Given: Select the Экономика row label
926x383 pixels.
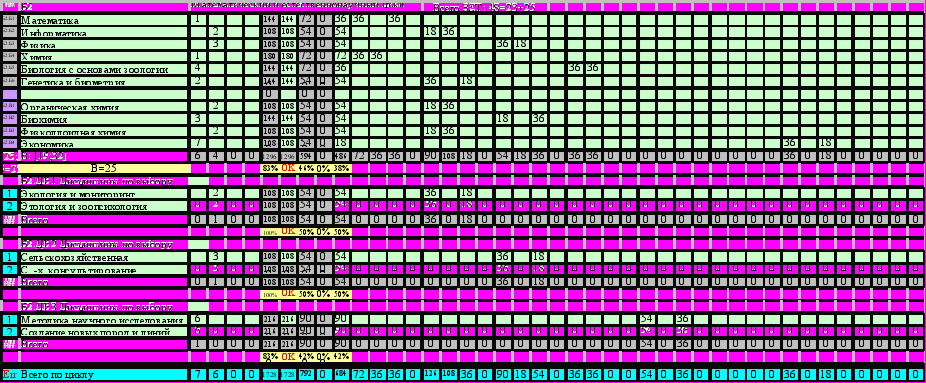Looking at the screenshot, I should (x=104, y=144).
